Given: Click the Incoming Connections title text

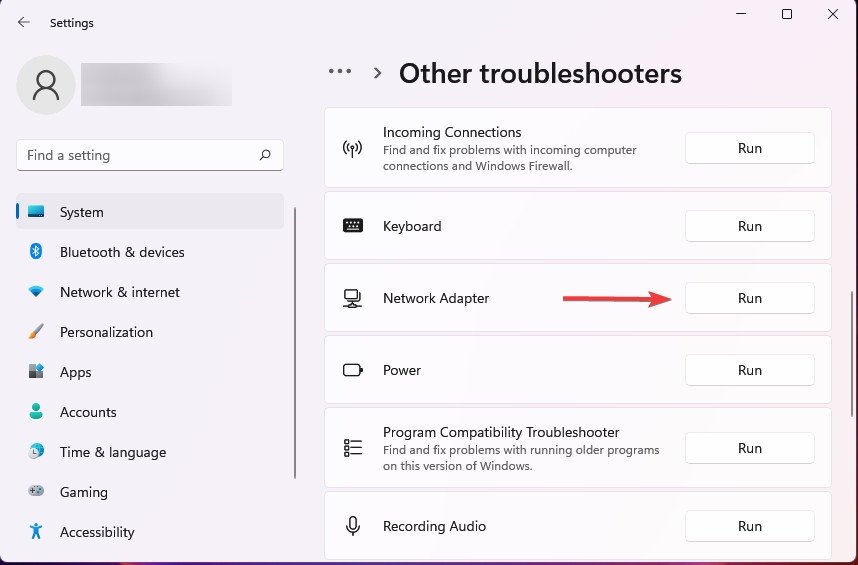Looking at the screenshot, I should 452,132.
